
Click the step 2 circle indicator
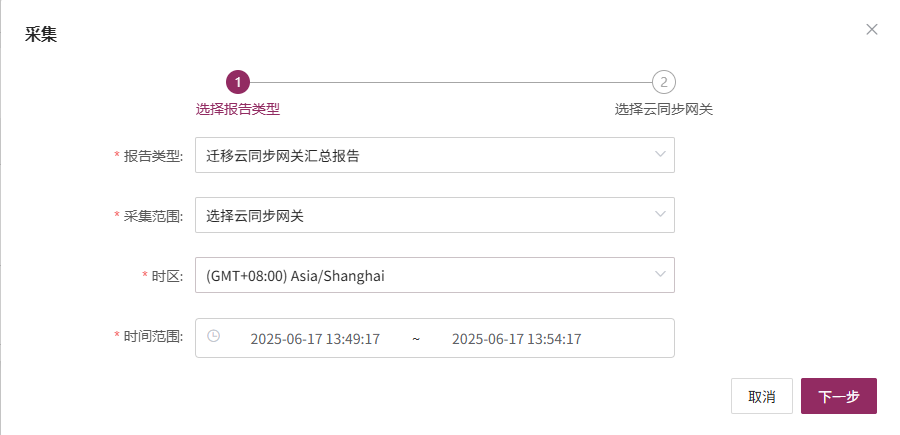(x=664, y=82)
